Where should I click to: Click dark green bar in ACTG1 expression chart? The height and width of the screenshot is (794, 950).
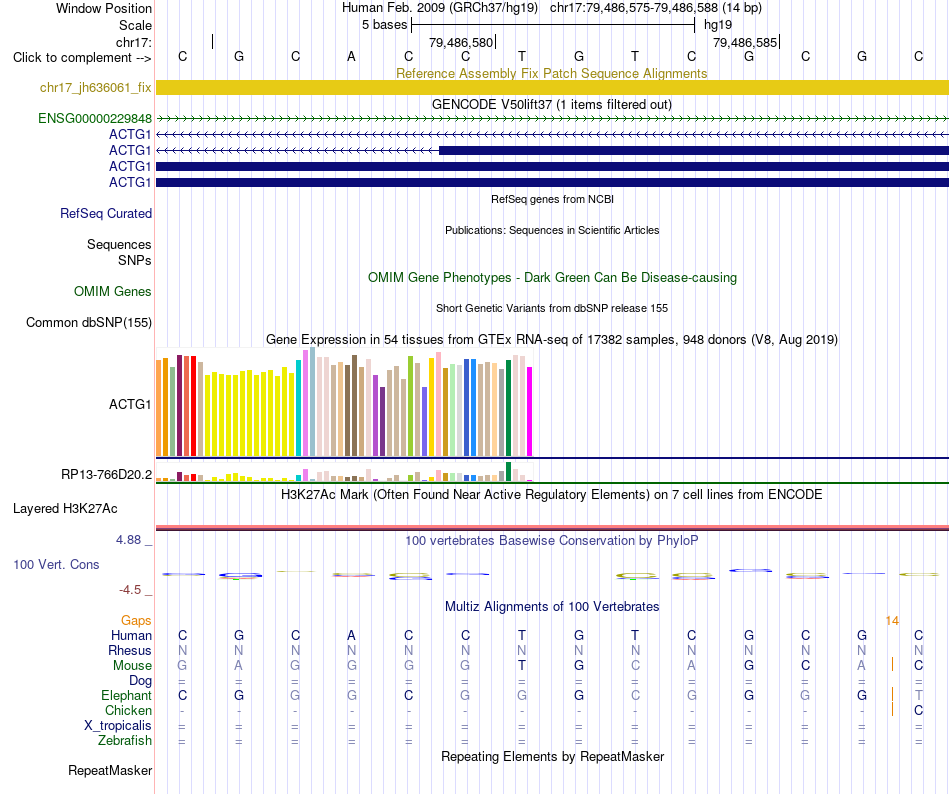(x=508, y=408)
